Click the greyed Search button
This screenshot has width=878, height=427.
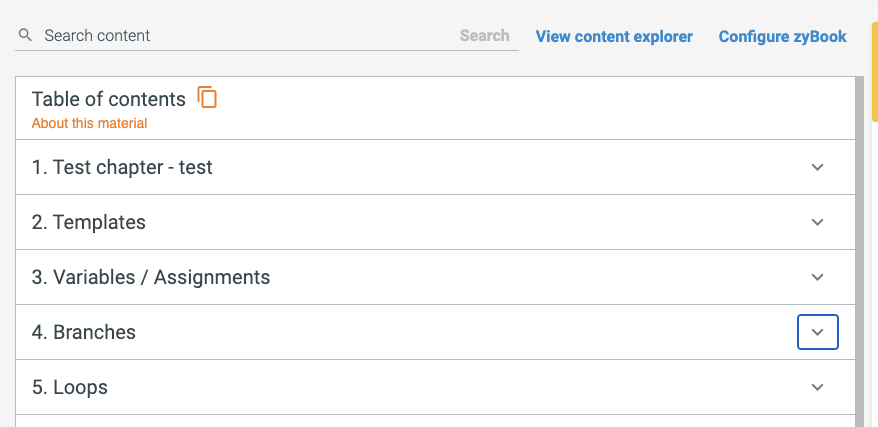(484, 36)
